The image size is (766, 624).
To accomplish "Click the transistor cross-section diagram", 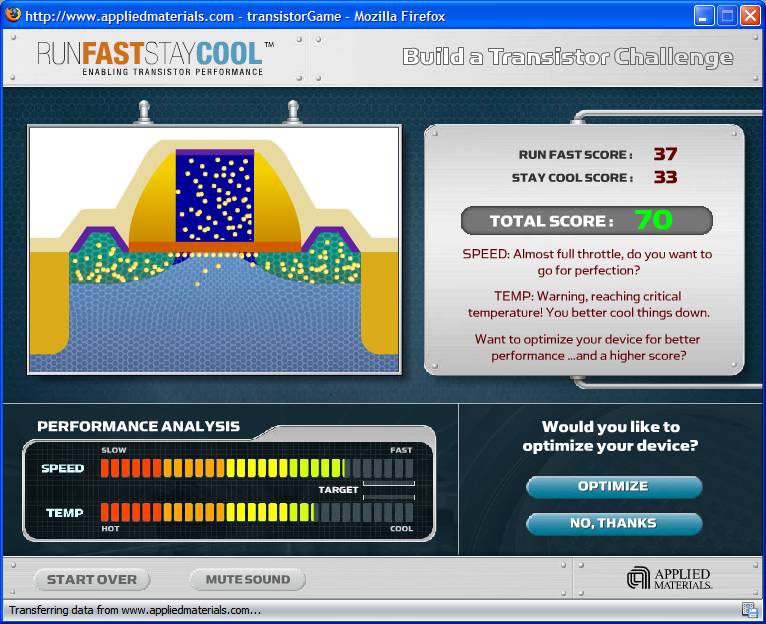I will 214,250.
